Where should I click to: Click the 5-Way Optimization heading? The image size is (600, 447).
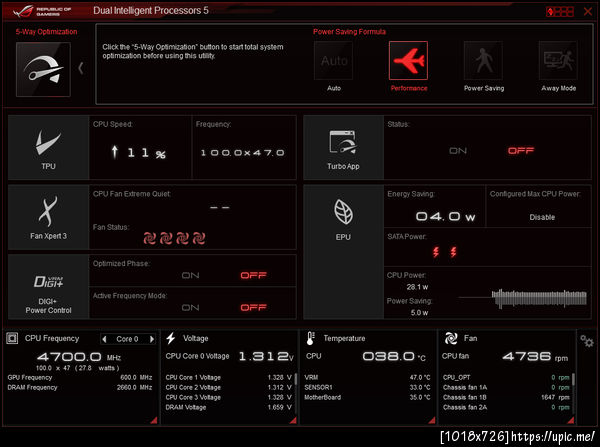pyautogui.click(x=46, y=32)
